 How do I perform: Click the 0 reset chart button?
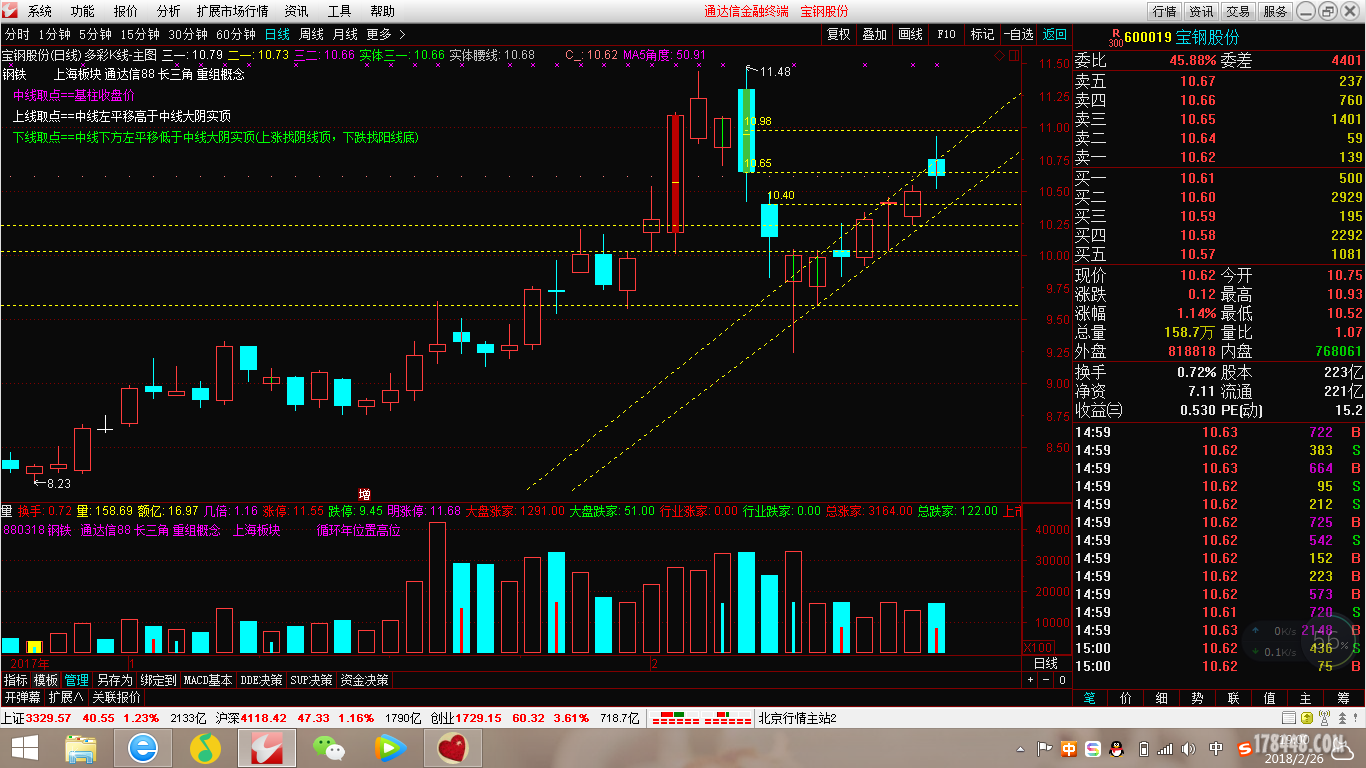click(1061, 680)
